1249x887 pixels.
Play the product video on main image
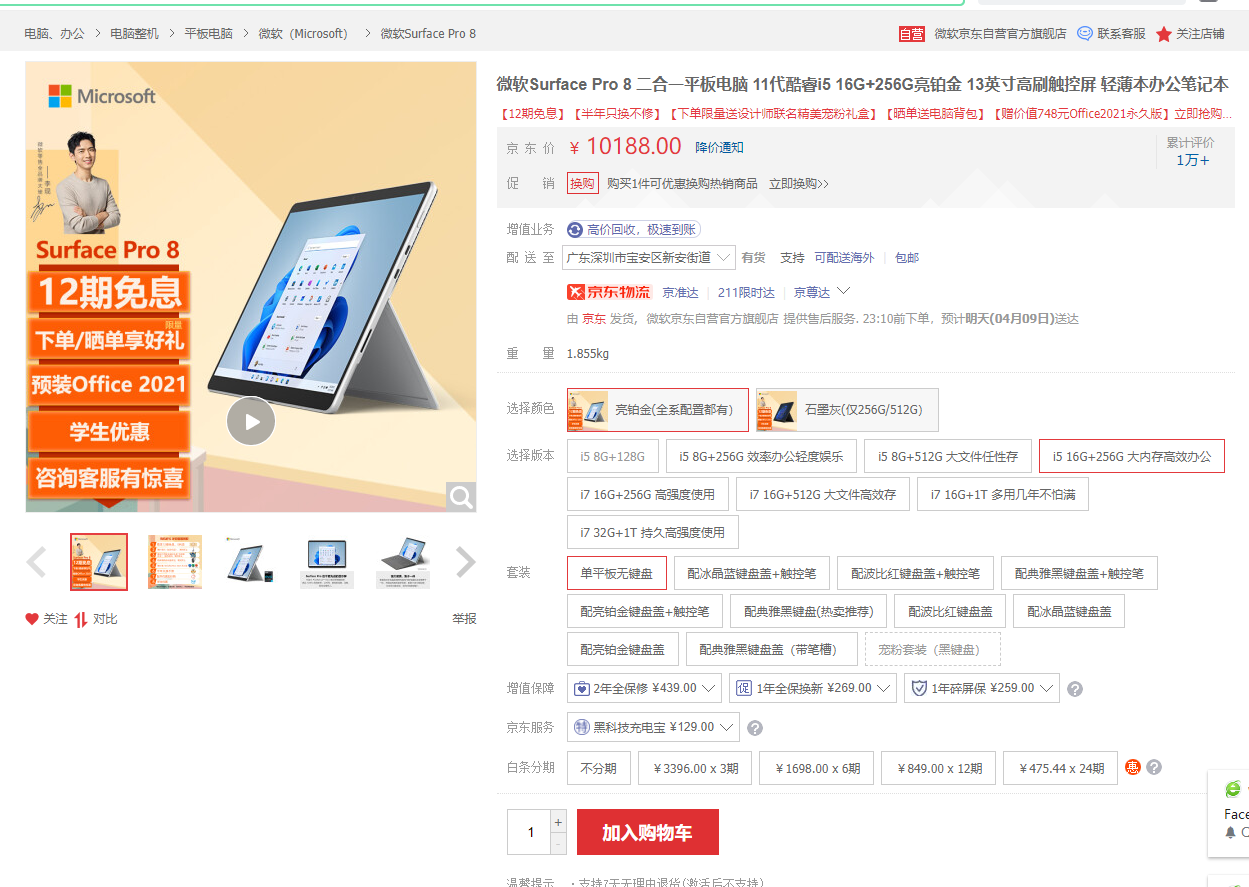coord(250,421)
